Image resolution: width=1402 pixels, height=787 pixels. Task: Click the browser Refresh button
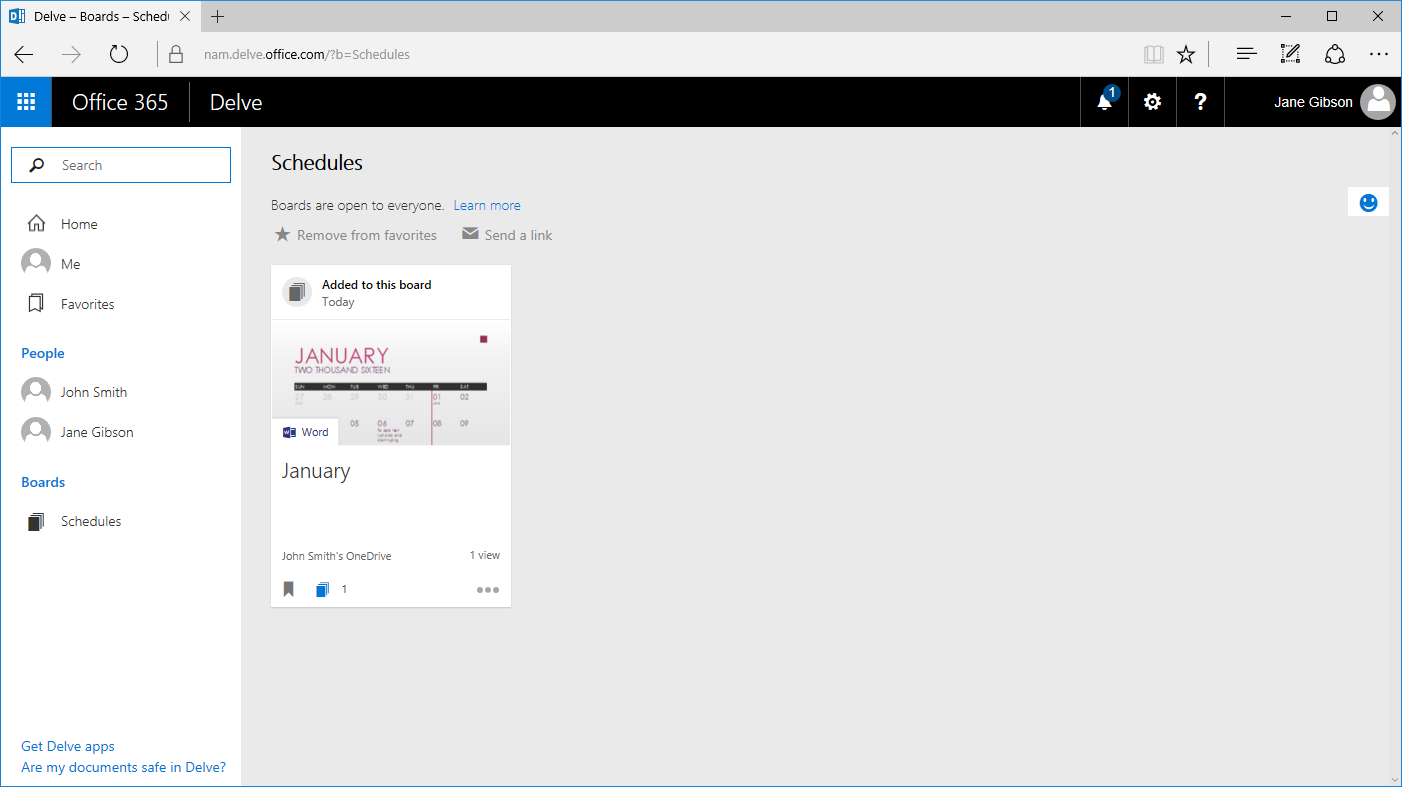pos(119,54)
